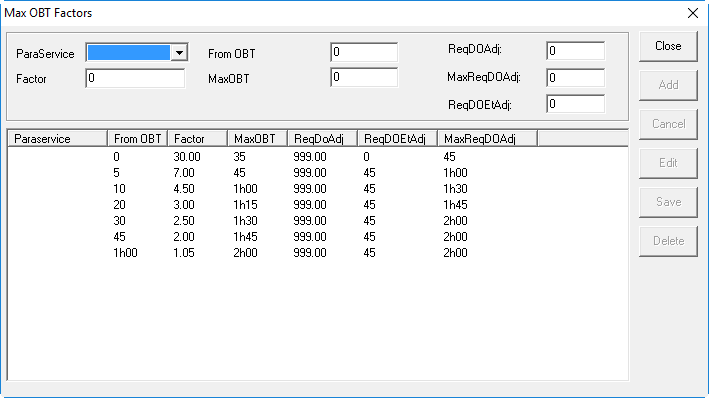Click the Factor value 3.00

pos(184,205)
